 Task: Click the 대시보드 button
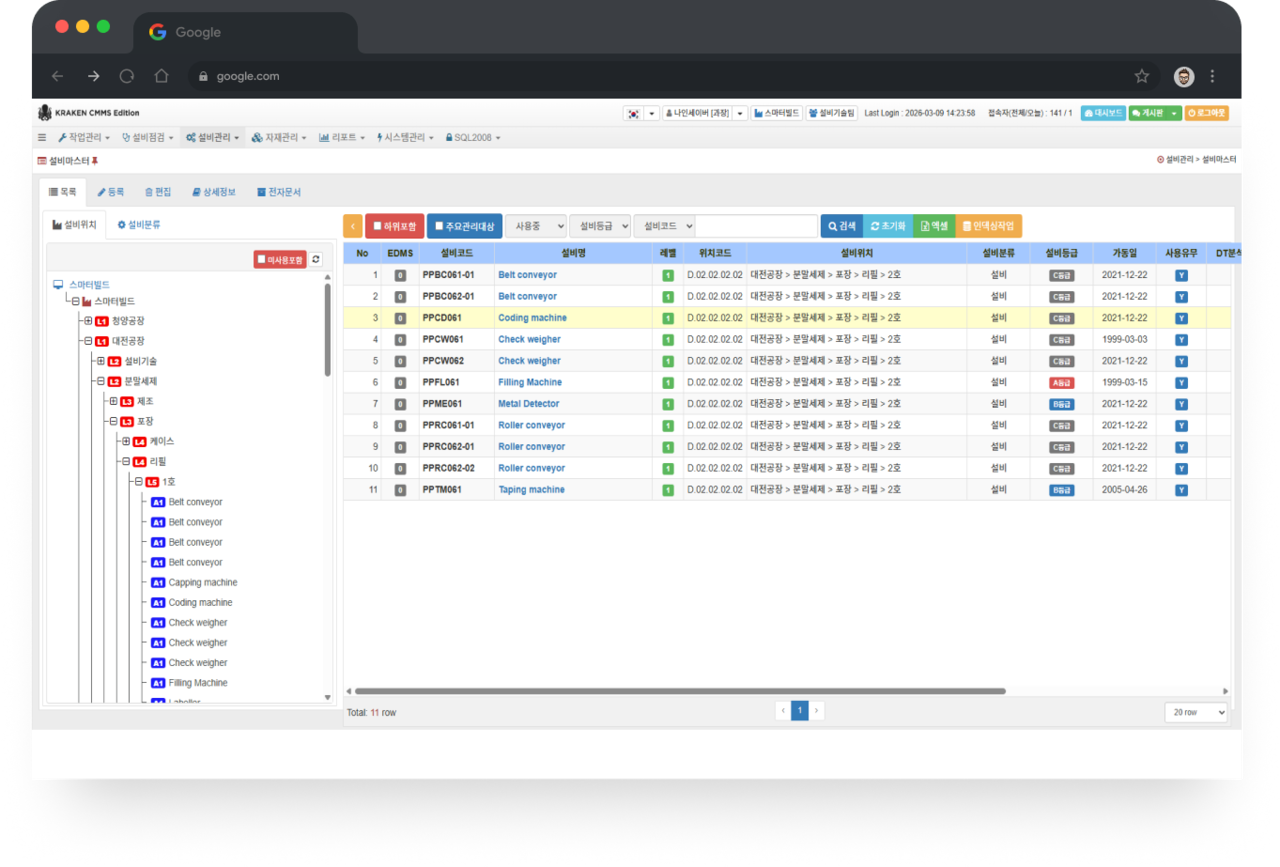click(x=1103, y=114)
